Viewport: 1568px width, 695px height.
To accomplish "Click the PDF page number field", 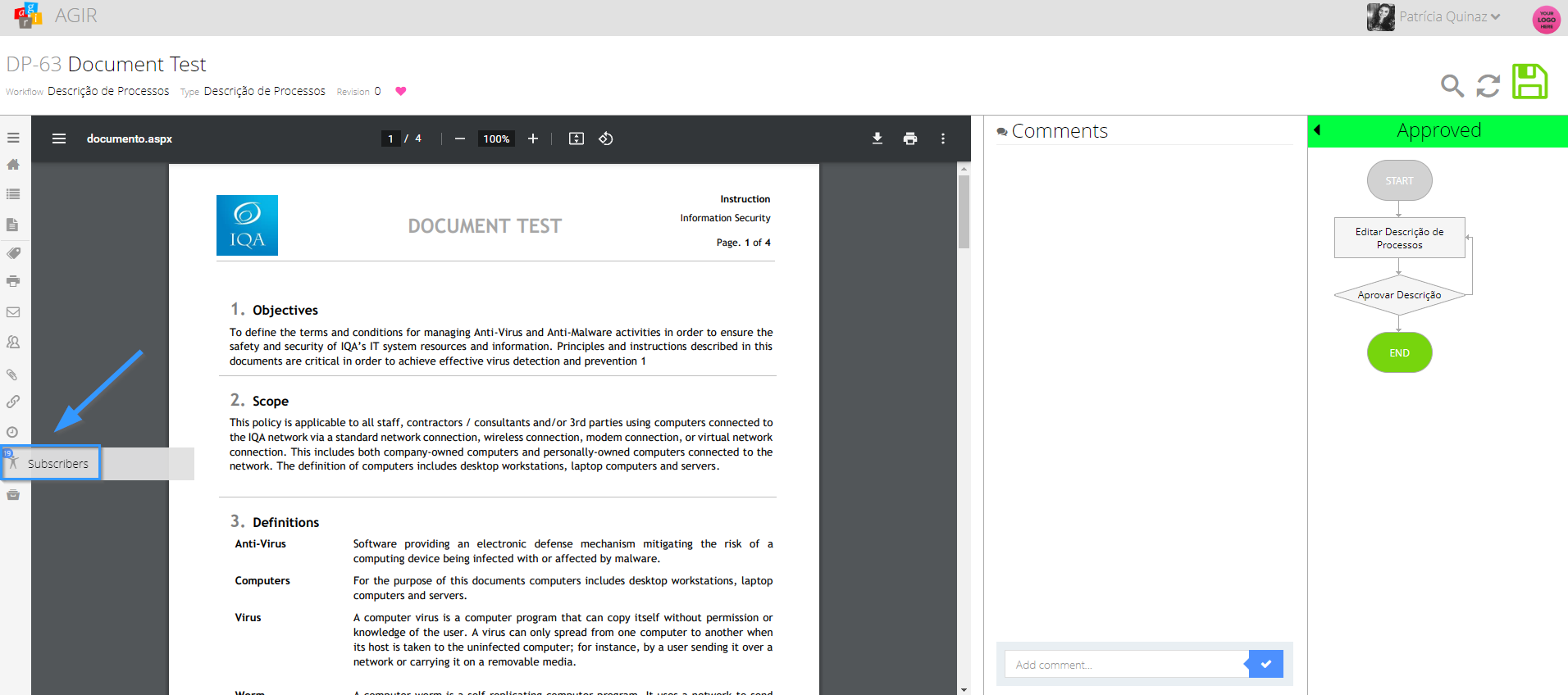I will (x=390, y=139).
